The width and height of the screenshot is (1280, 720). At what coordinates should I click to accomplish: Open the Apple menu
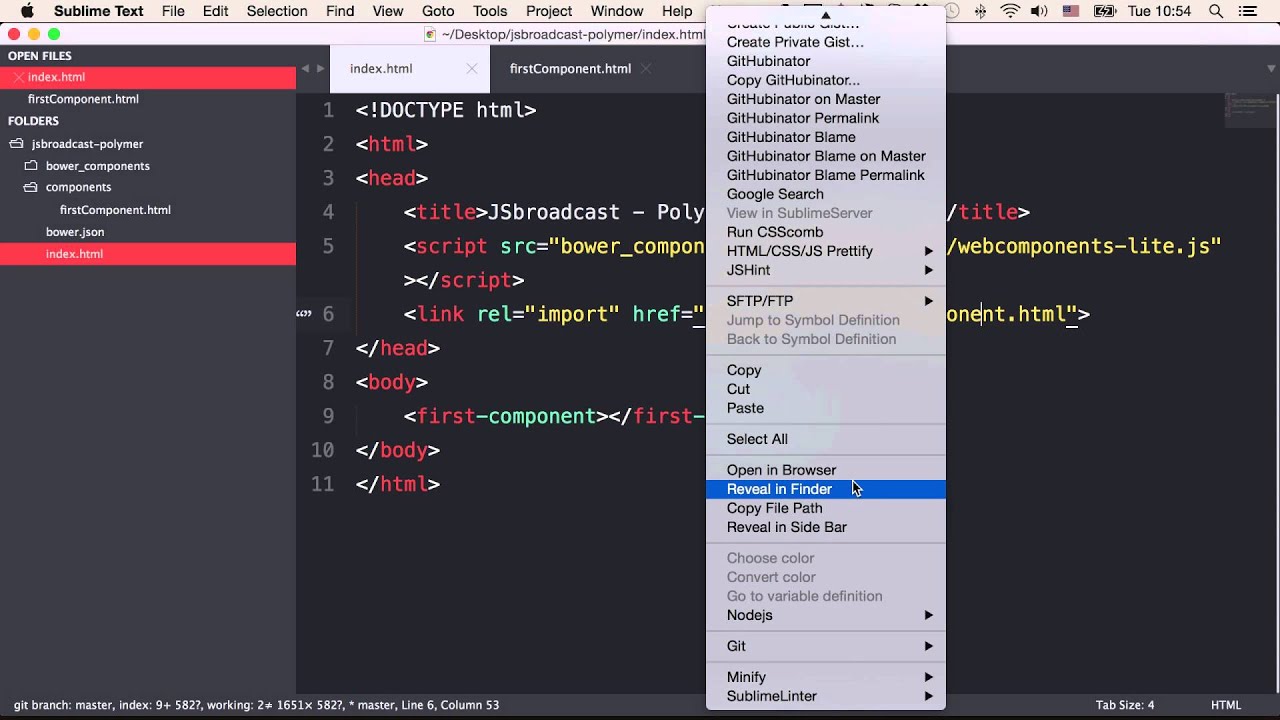tap(27, 11)
